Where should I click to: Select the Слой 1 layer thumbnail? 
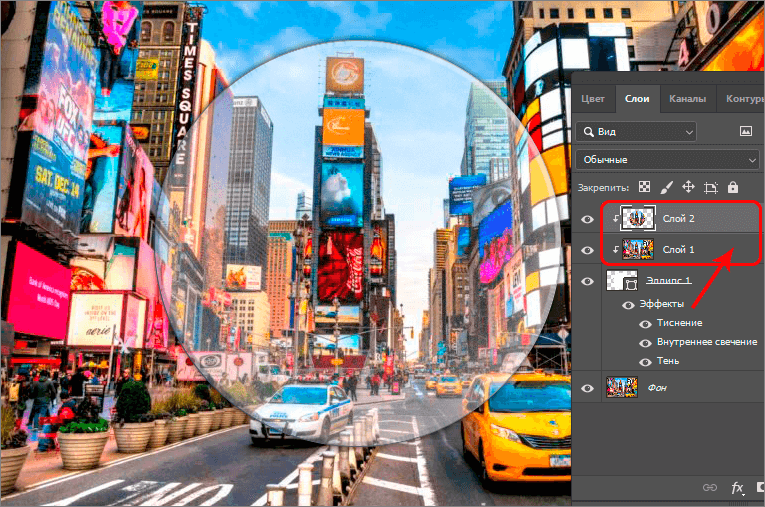638,249
